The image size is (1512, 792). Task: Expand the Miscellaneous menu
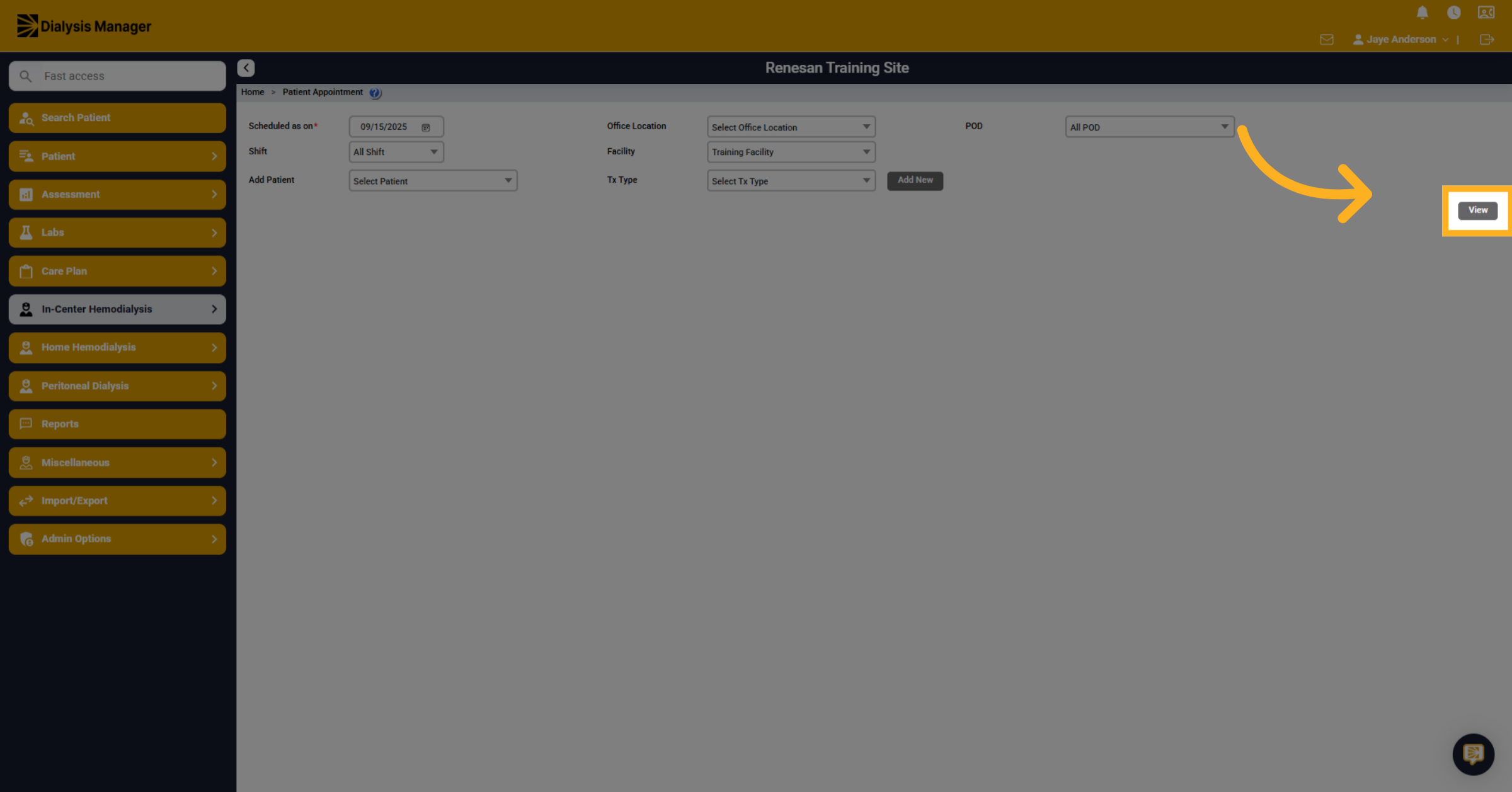(x=117, y=462)
